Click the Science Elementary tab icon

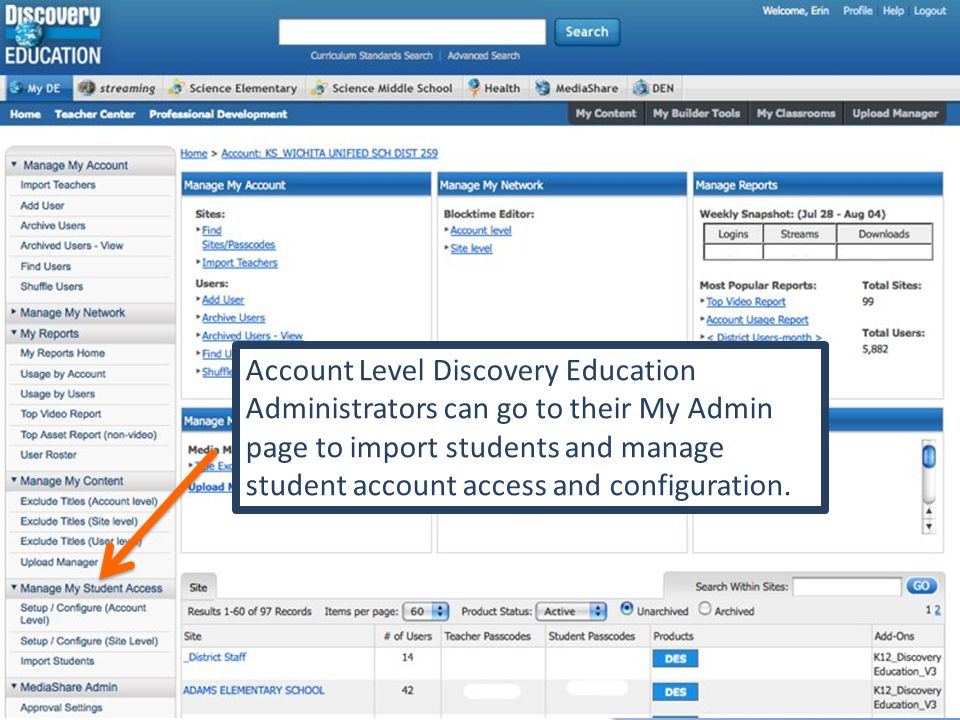click(x=176, y=88)
